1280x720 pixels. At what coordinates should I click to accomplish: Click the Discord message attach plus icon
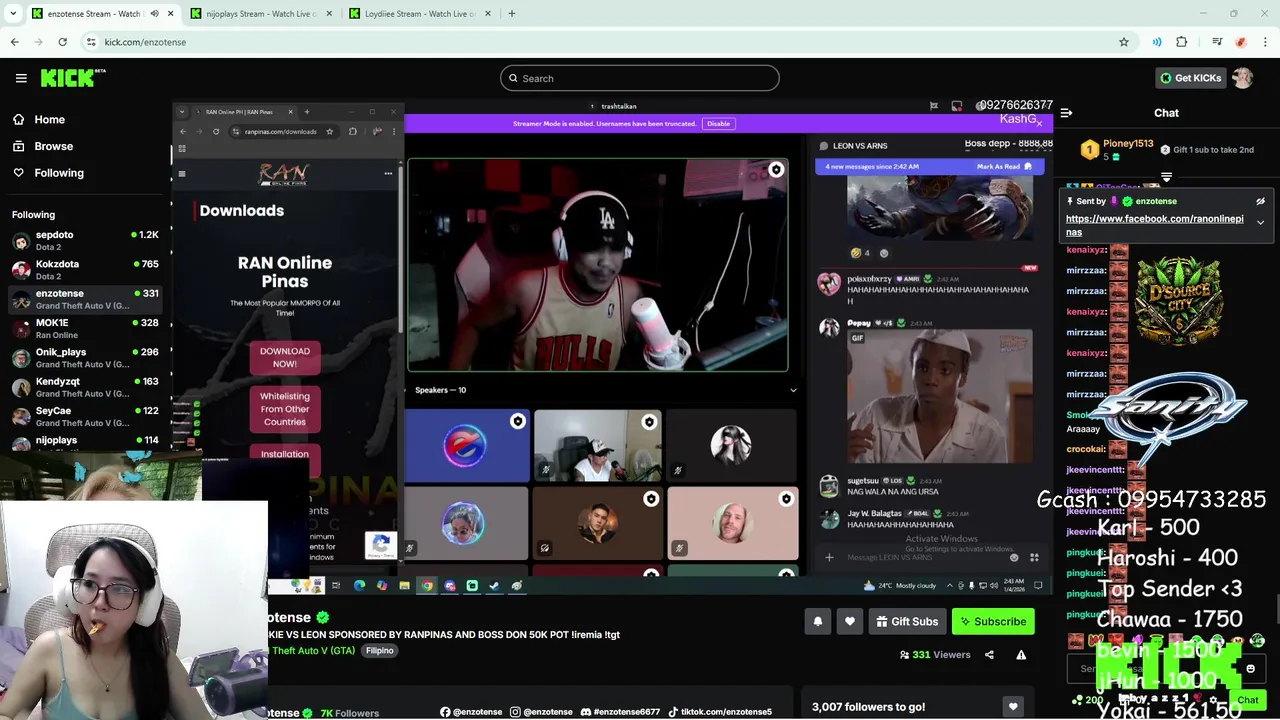(829, 557)
